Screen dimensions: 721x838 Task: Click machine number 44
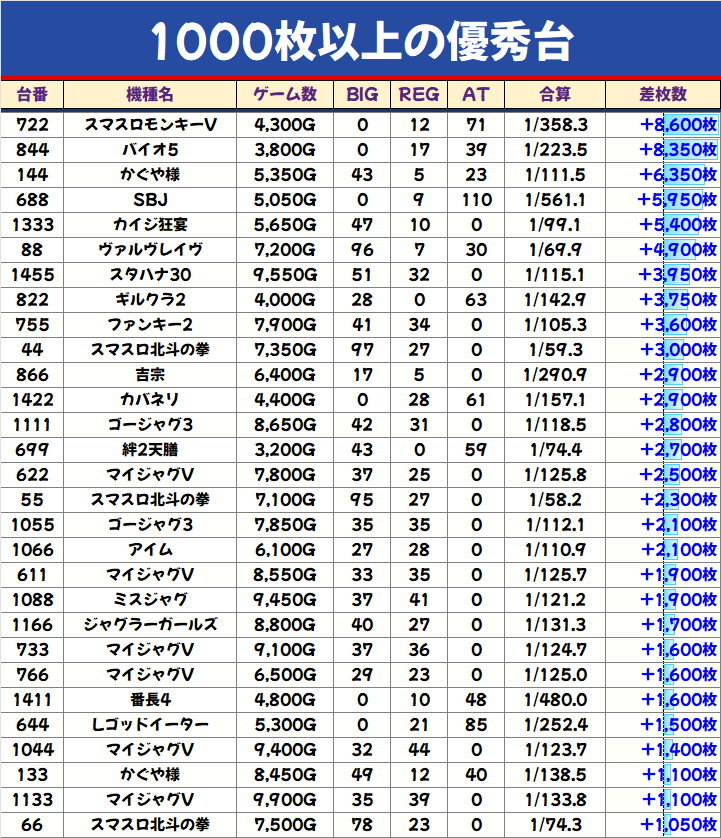32,350
